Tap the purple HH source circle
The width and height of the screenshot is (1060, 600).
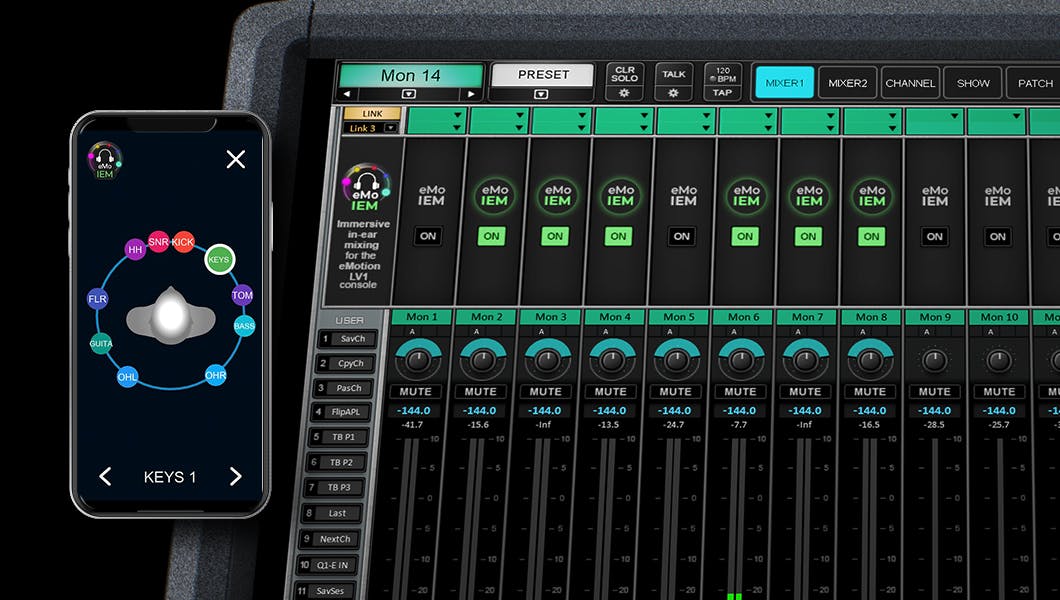click(x=135, y=250)
